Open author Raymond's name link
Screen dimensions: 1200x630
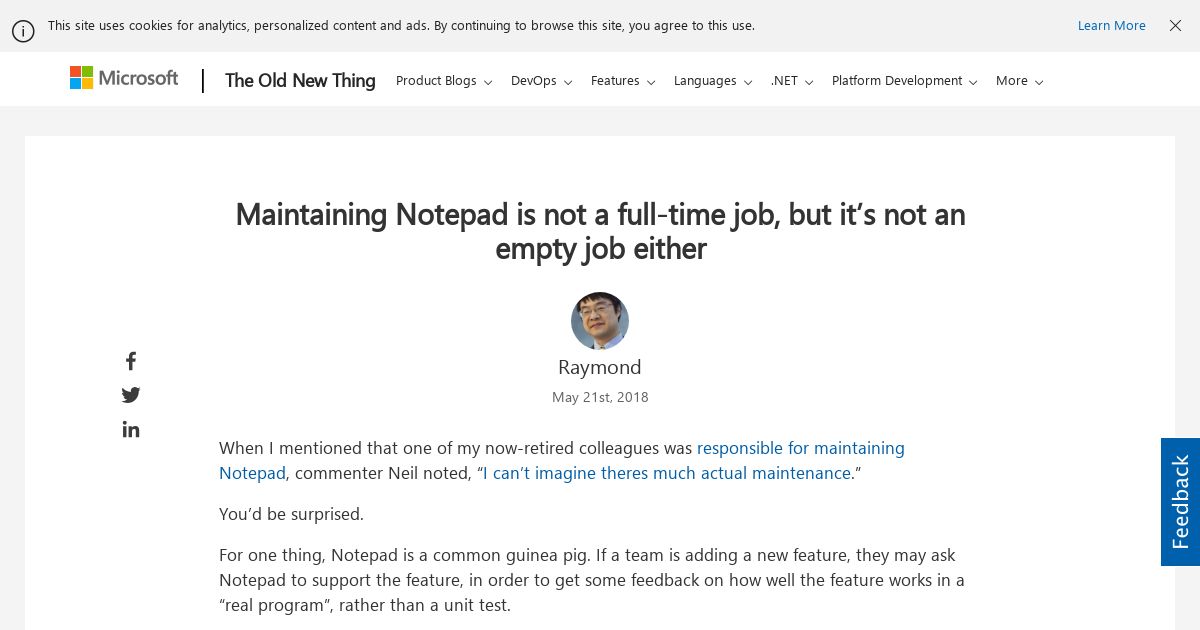600,367
